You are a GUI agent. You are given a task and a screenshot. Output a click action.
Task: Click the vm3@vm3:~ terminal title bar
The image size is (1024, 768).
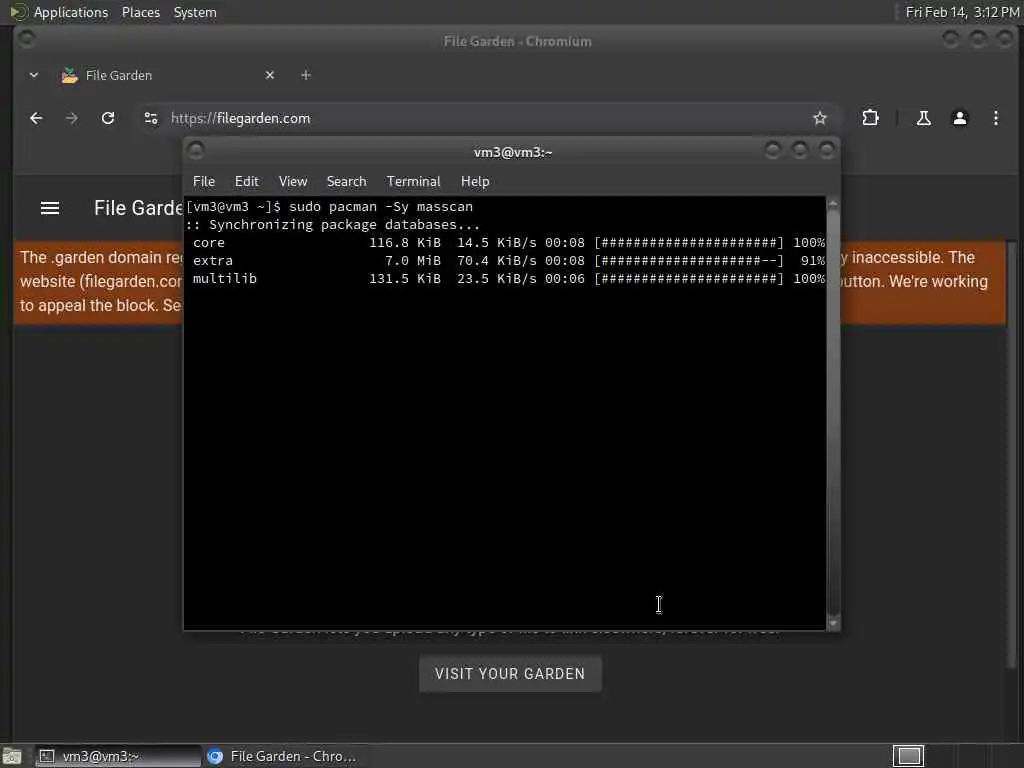[513, 152]
